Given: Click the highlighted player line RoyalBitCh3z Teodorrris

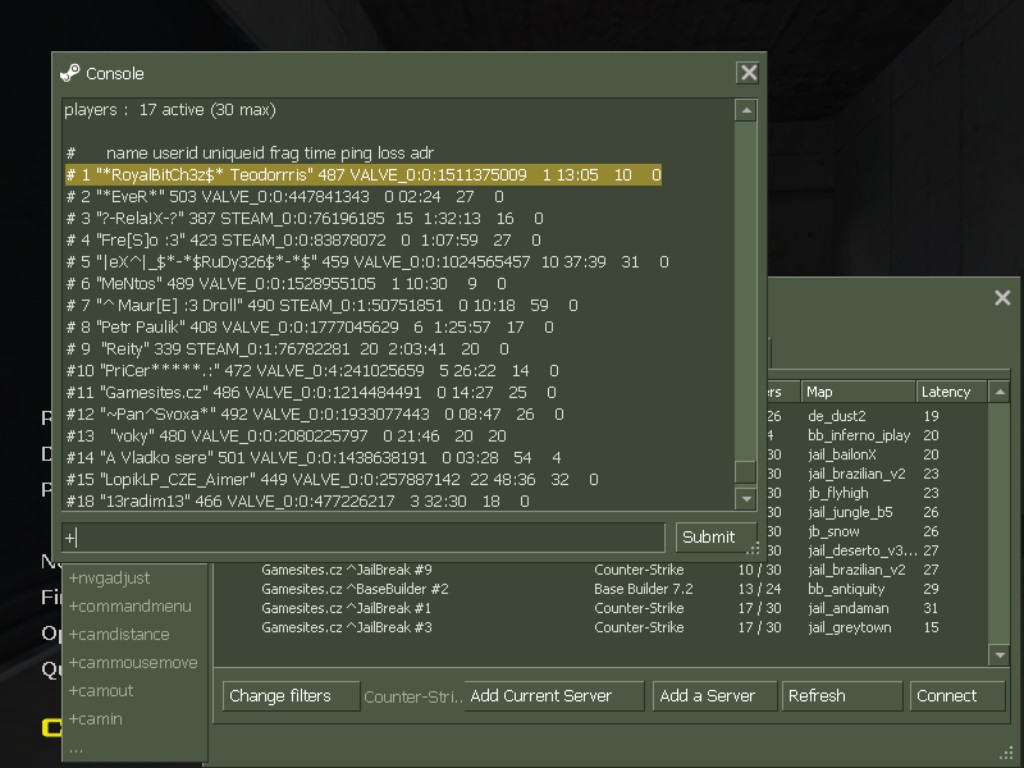Looking at the screenshot, I should point(363,175).
